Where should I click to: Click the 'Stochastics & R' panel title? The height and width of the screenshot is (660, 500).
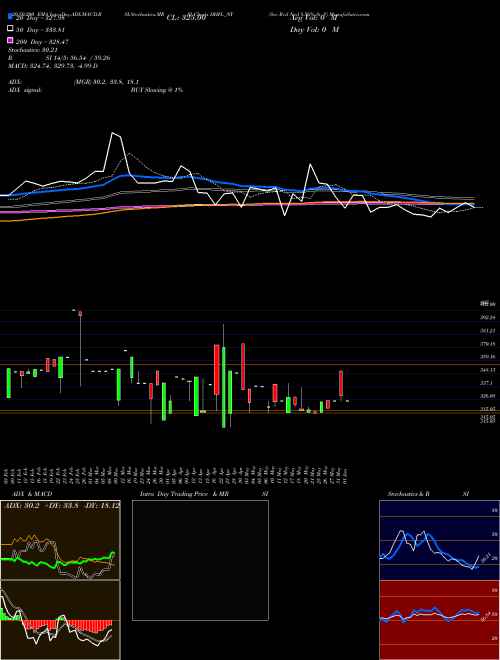point(408,494)
